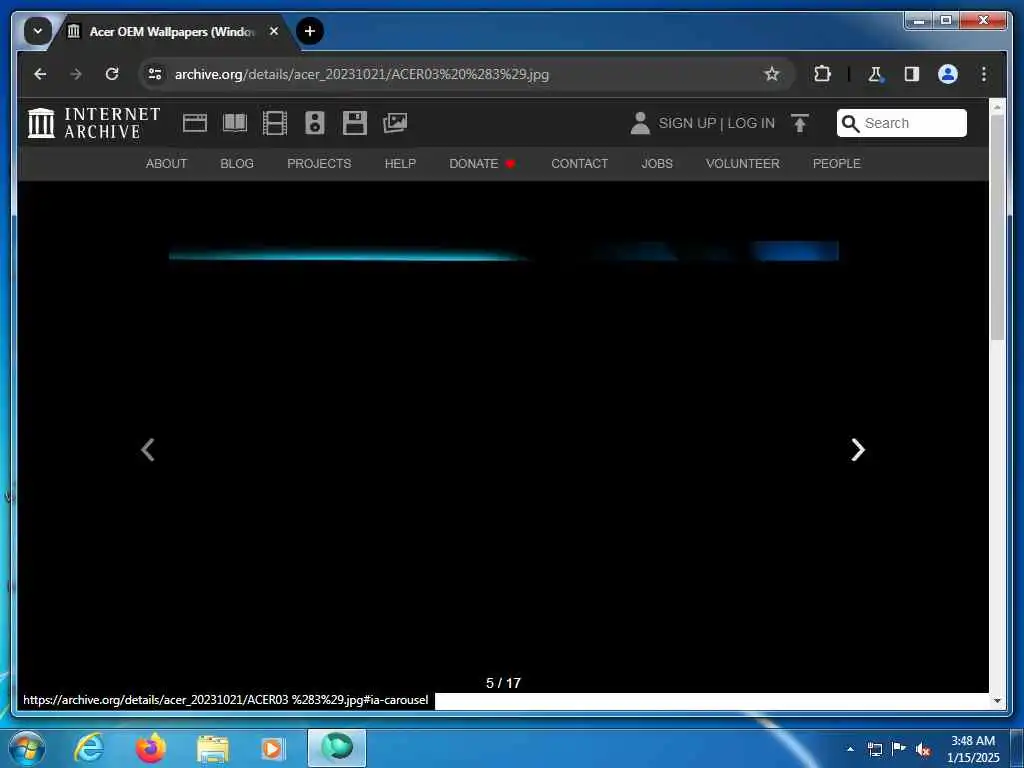Image resolution: width=1024 pixels, height=768 pixels.
Task: Go back with the browser back arrow
Action: point(40,74)
